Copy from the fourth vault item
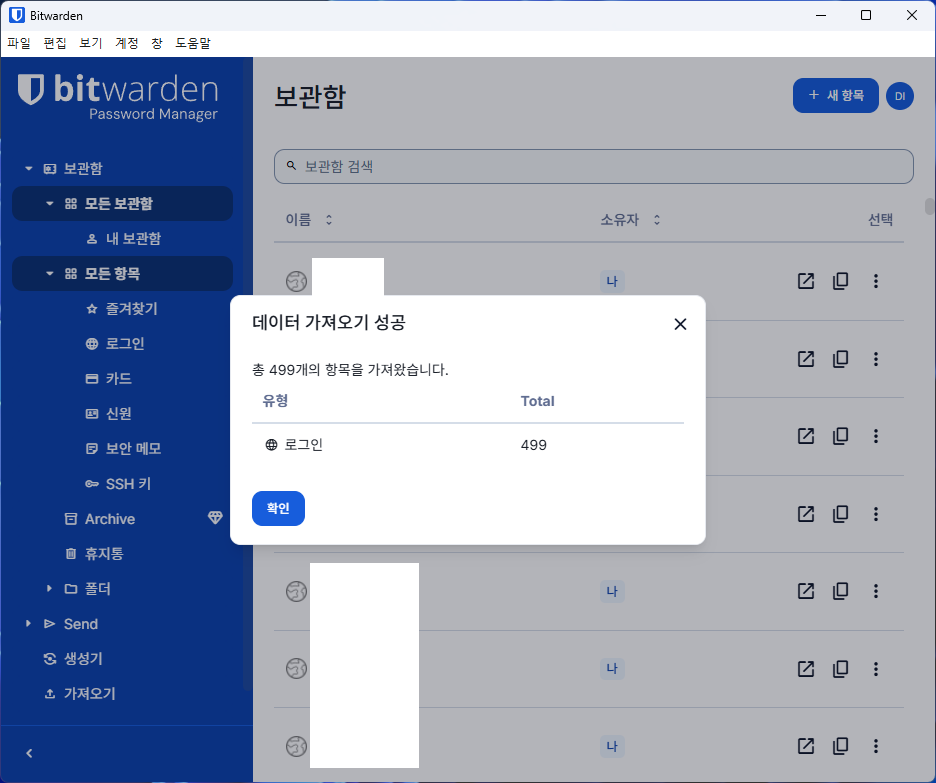 (840, 514)
